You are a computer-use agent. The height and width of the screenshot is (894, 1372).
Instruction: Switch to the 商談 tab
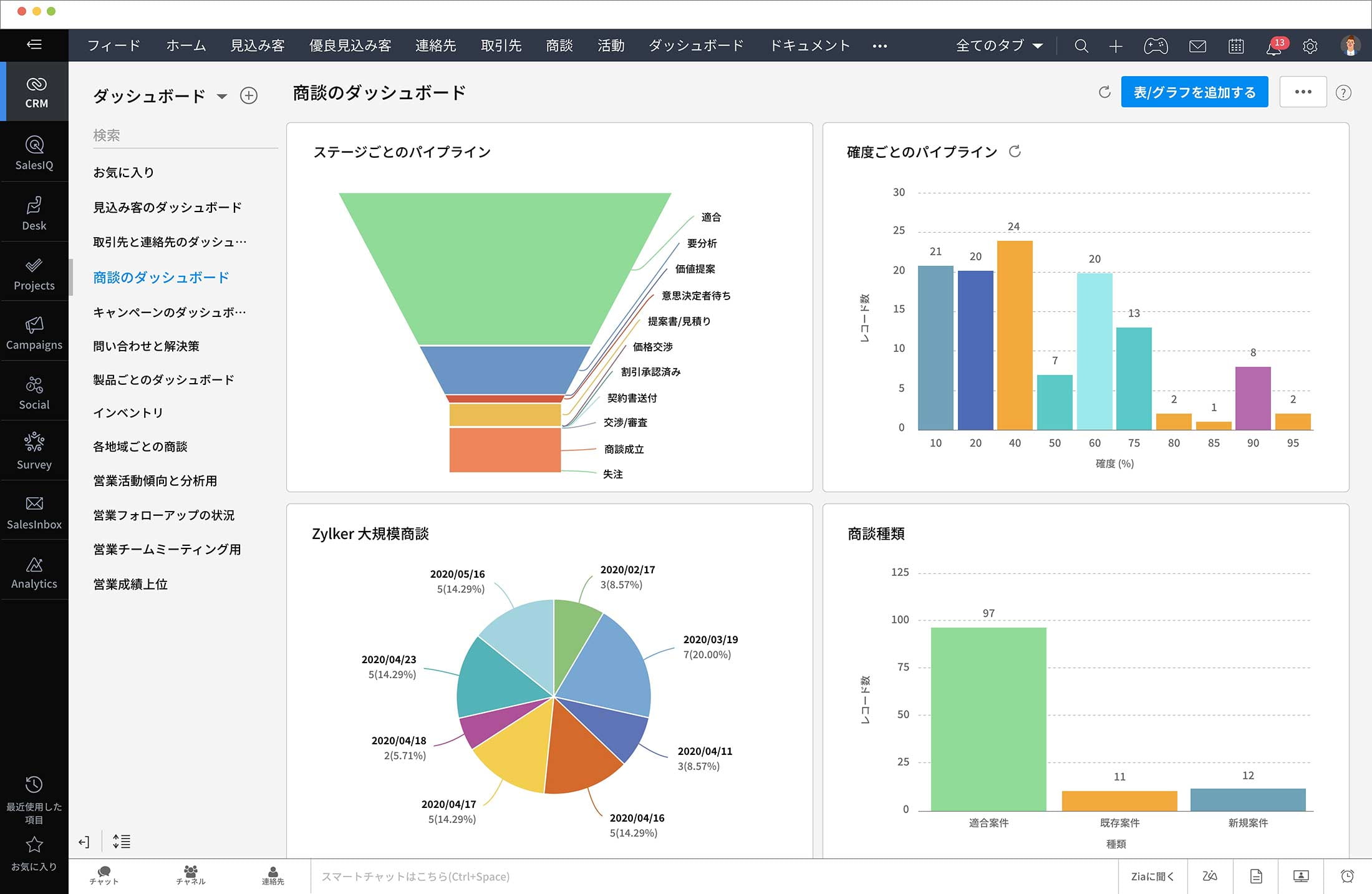[559, 46]
